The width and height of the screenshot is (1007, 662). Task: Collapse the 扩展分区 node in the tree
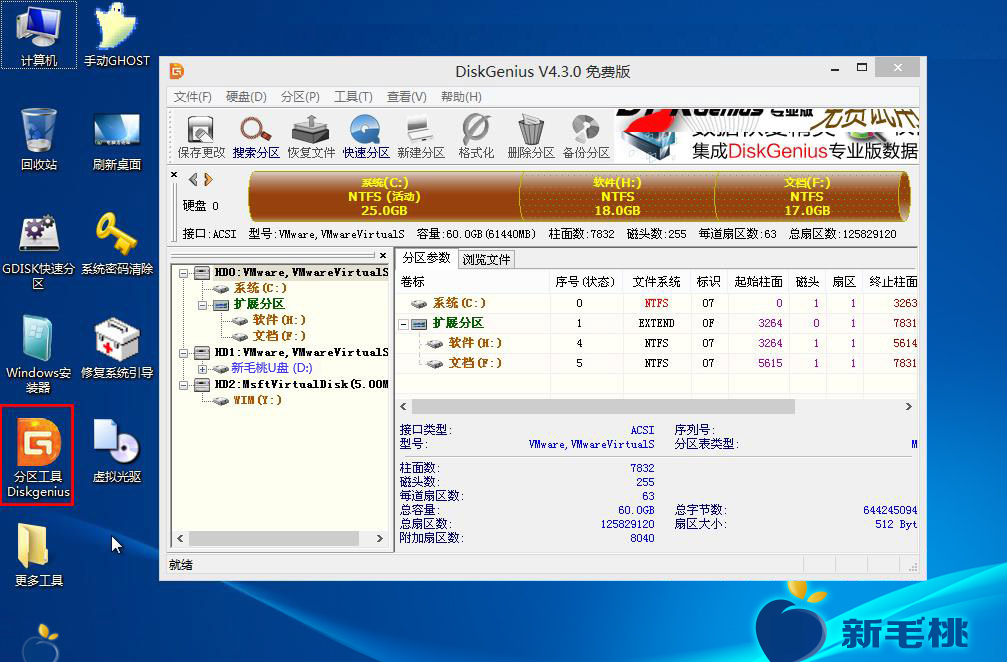[202, 305]
